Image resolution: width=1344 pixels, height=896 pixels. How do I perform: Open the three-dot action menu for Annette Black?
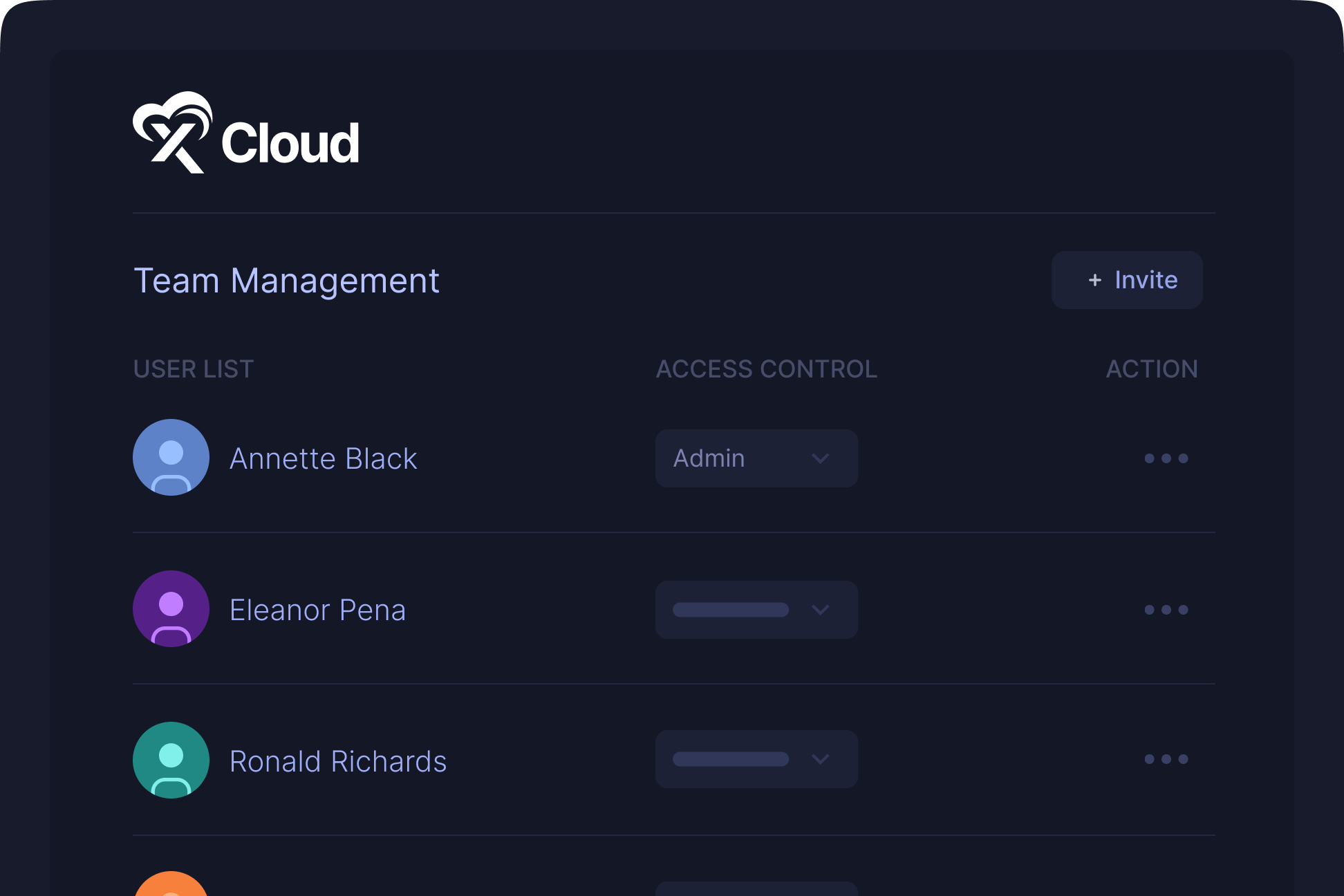pyautogui.click(x=1166, y=458)
